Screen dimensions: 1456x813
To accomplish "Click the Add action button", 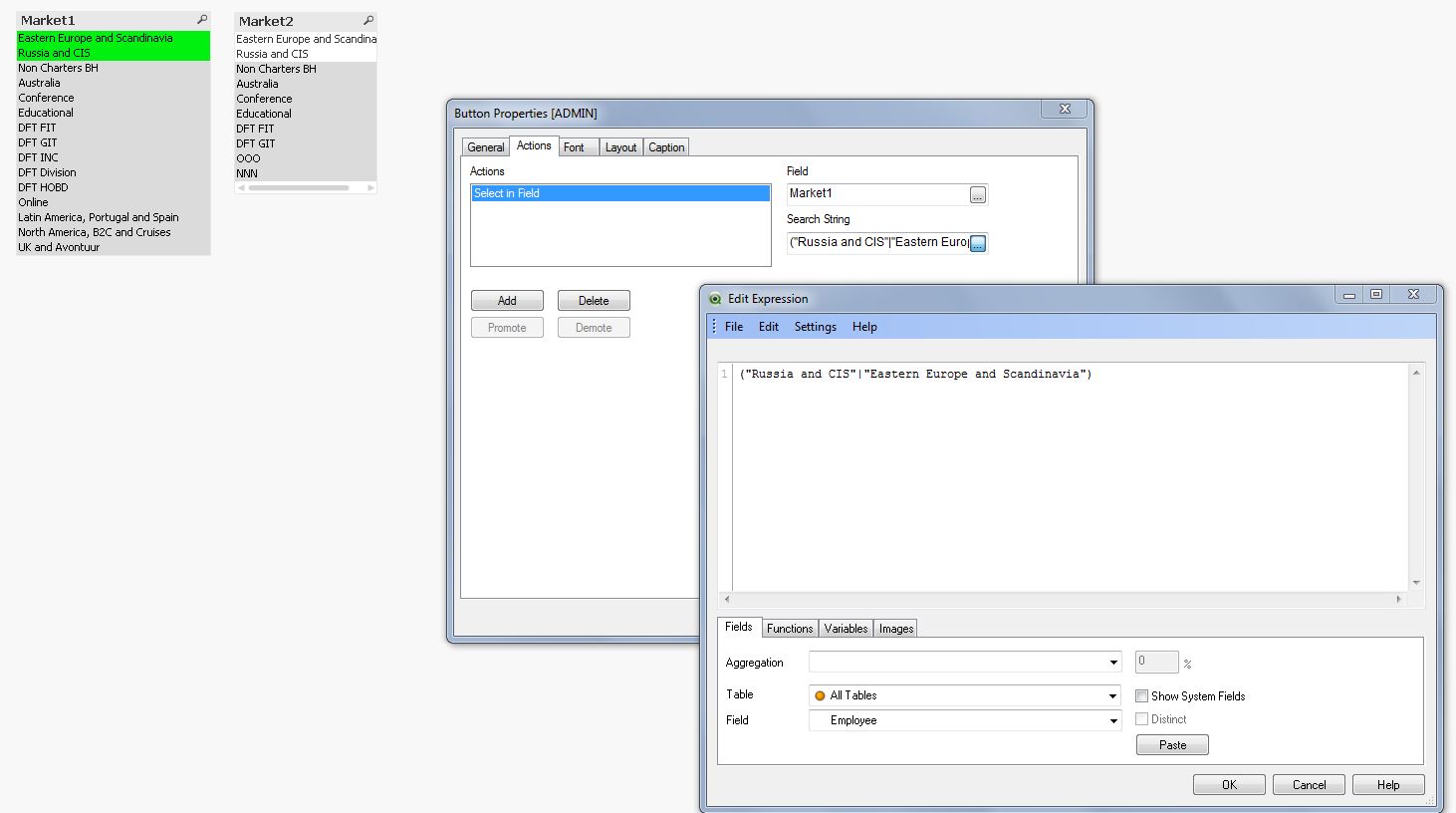I will pos(507,301).
